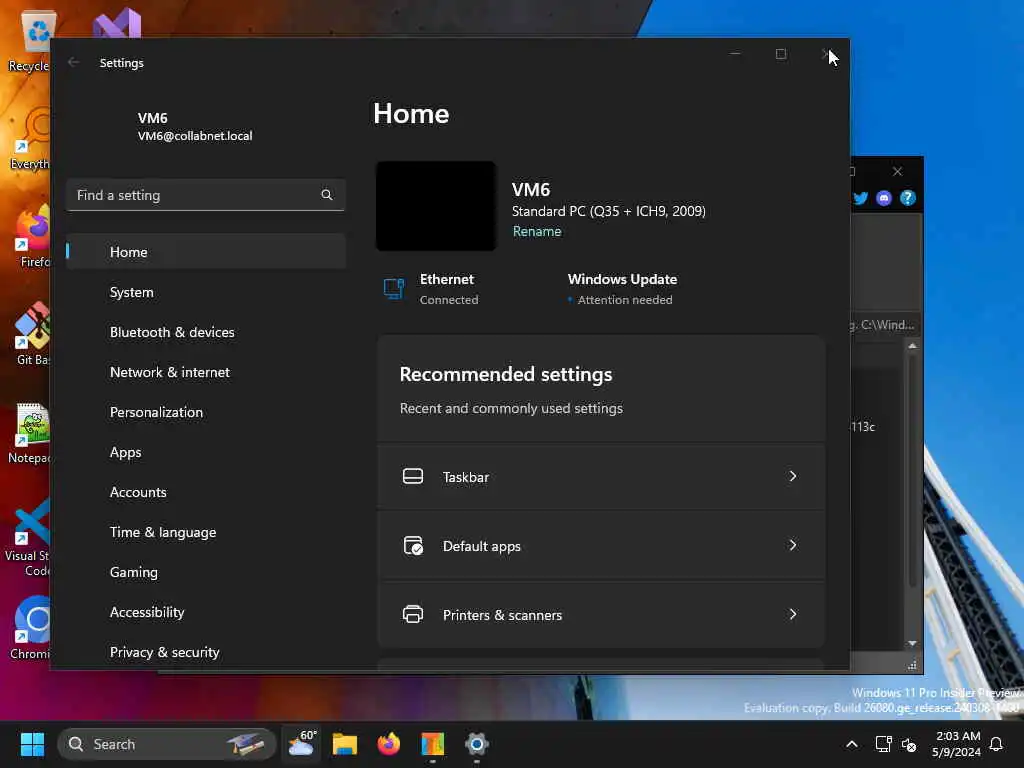
Task: Open the notification bell
Action: 996,744
